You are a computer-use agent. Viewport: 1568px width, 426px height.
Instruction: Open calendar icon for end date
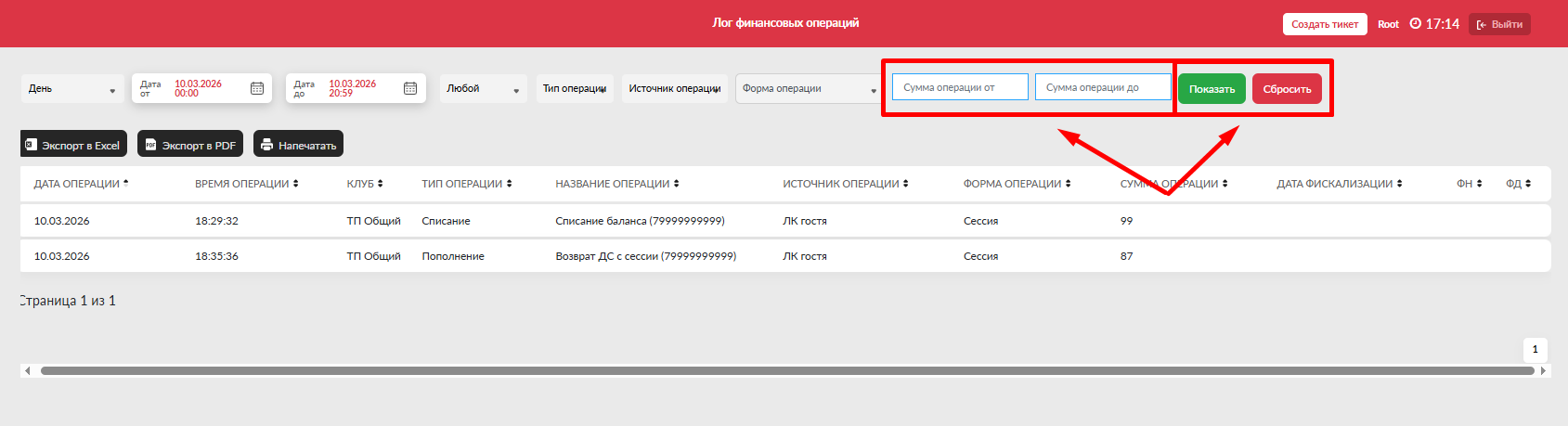pyautogui.click(x=410, y=88)
